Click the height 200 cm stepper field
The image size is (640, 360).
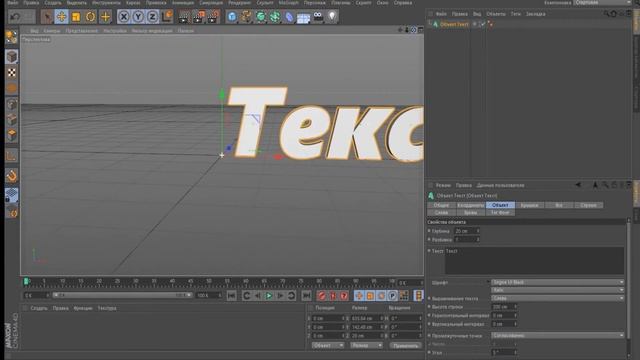[x=504, y=307]
